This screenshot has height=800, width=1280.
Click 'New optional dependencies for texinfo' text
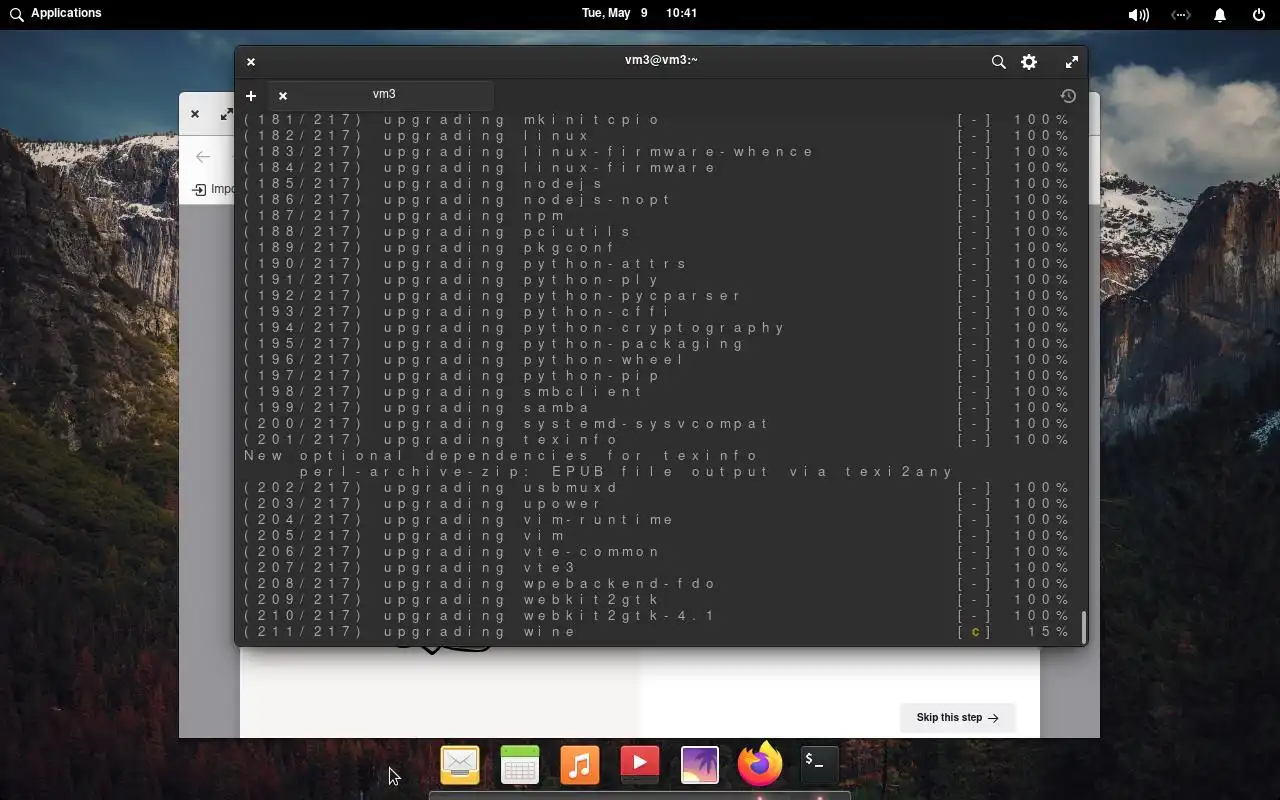(x=502, y=456)
